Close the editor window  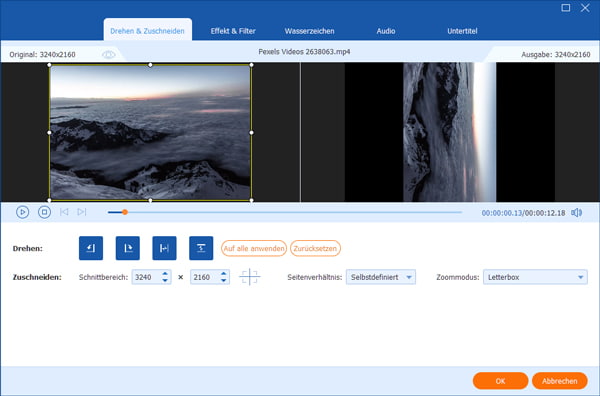(x=585, y=8)
